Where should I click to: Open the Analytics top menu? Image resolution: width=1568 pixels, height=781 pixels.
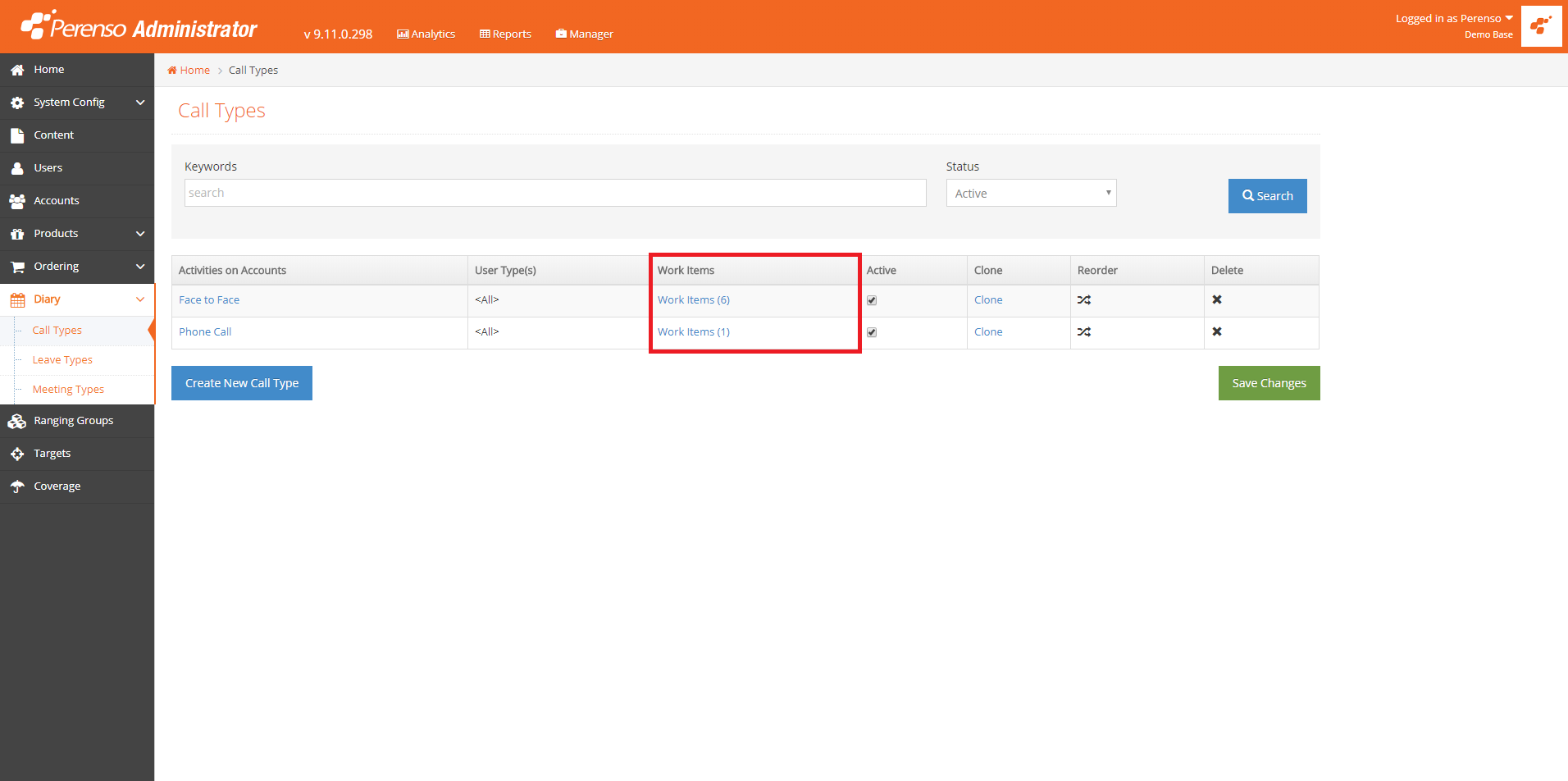[x=426, y=34]
